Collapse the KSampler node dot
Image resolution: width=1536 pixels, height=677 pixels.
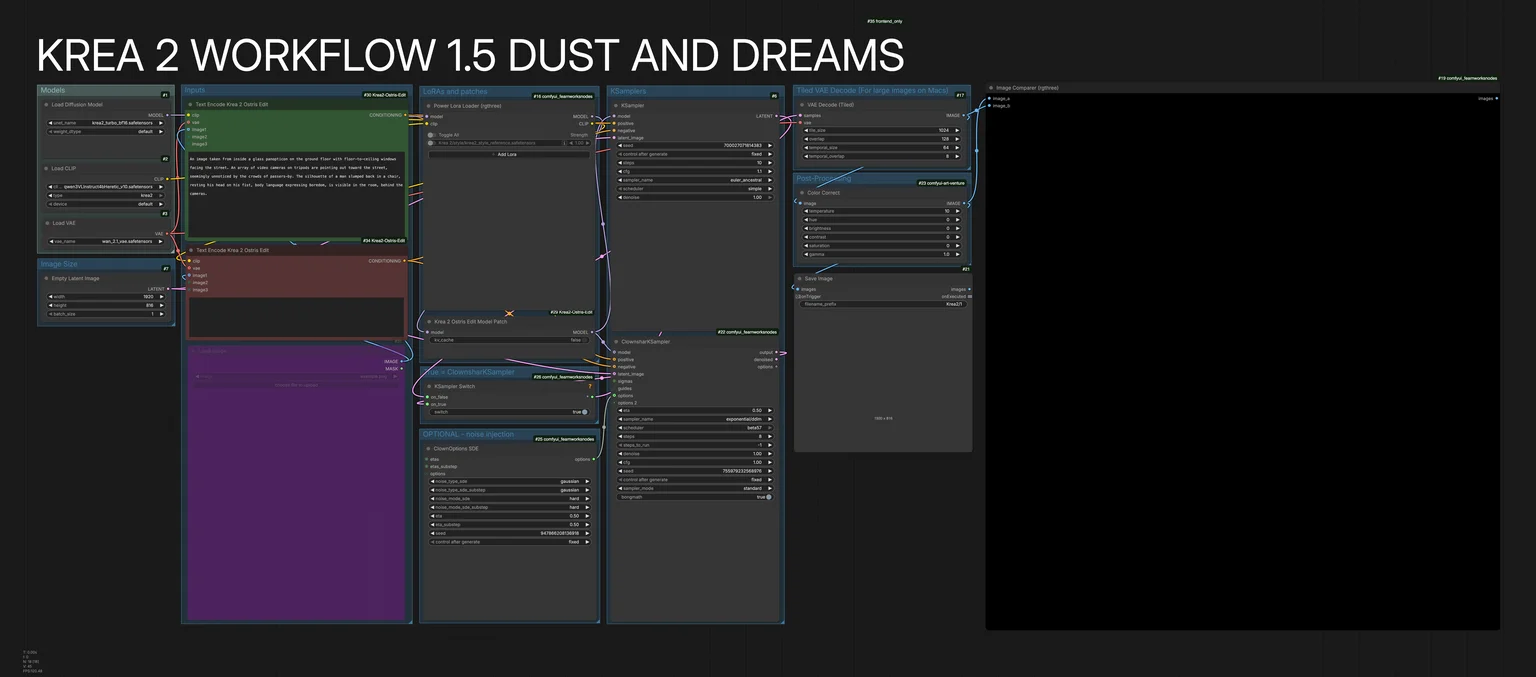click(x=615, y=105)
